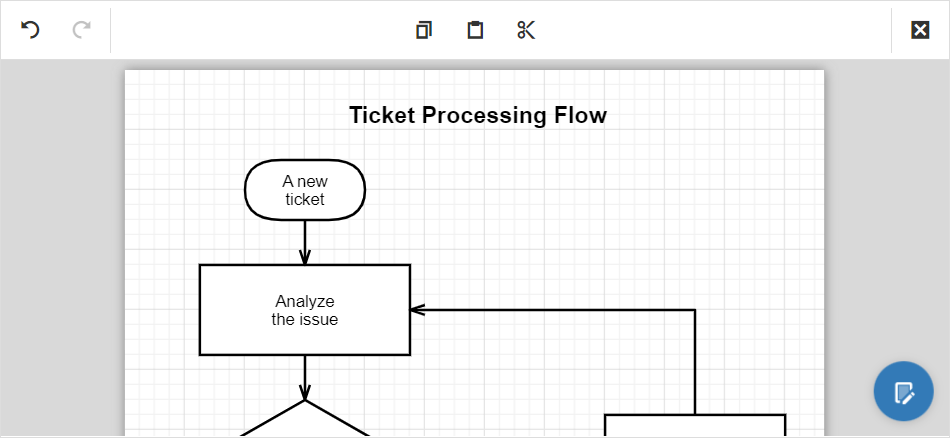Click the Undo arrow icon

click(30, 30)
